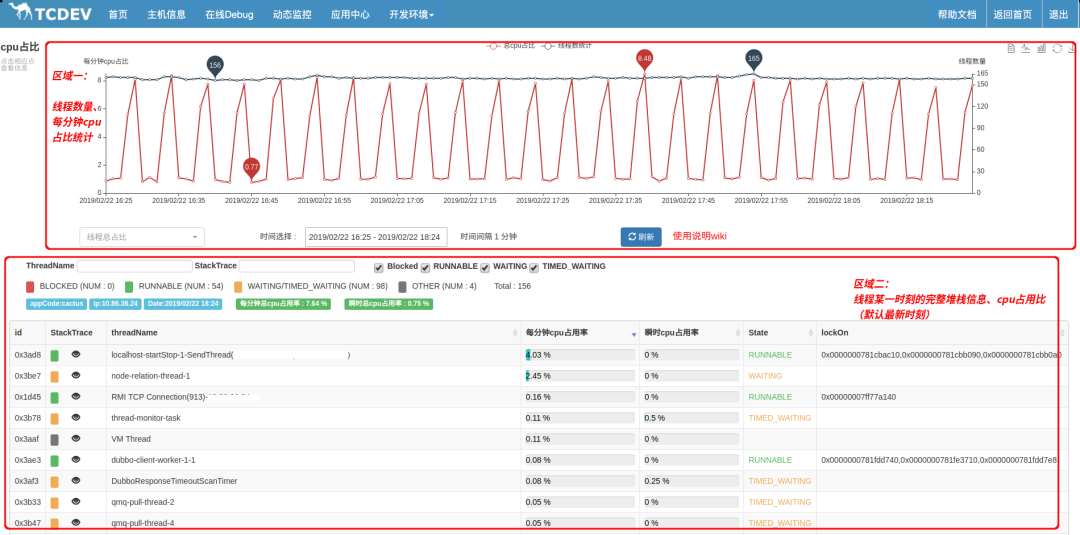Focus the StackTrace filter input

(x=297, y=266)
